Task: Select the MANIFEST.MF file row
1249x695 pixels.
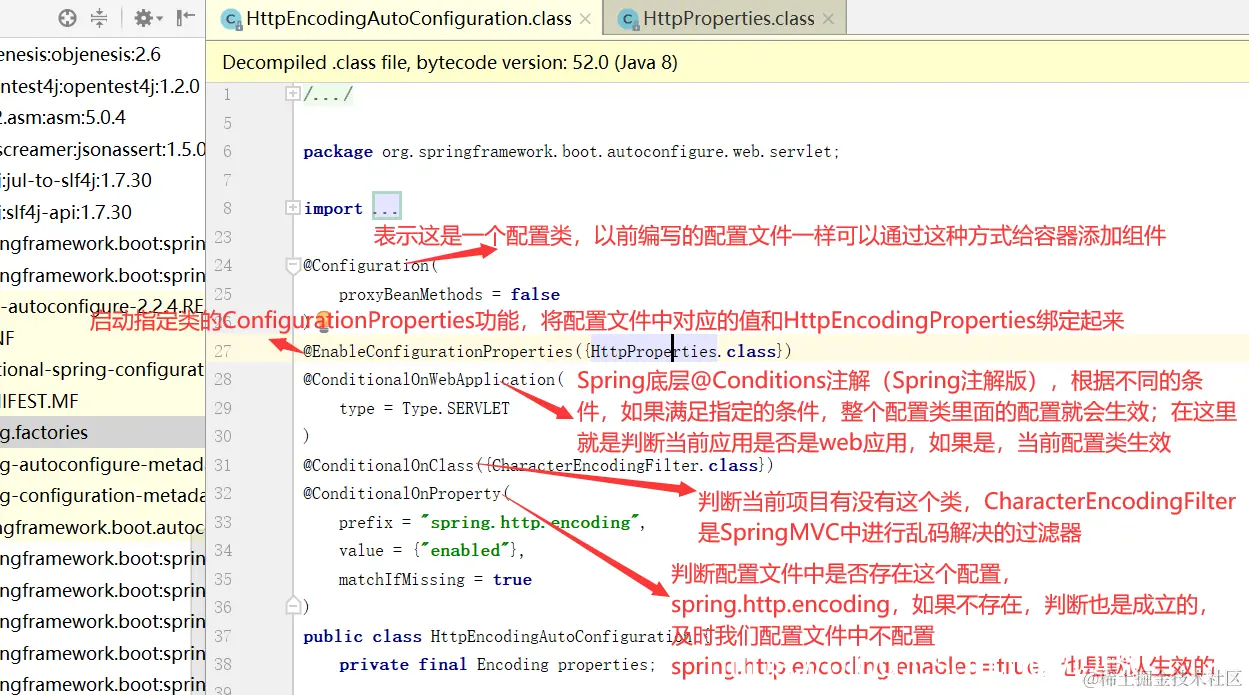Action: click(x=100, y=401)
